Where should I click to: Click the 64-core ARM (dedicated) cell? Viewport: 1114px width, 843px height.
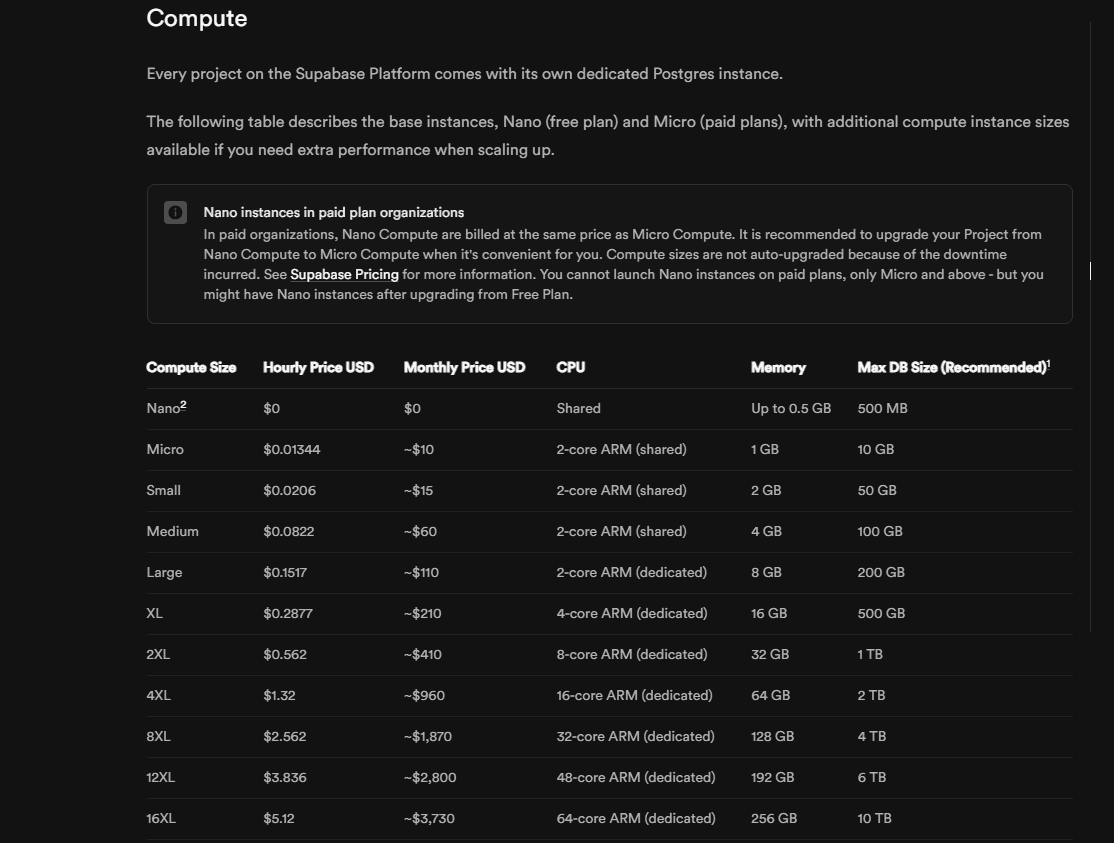pos(636,819)
